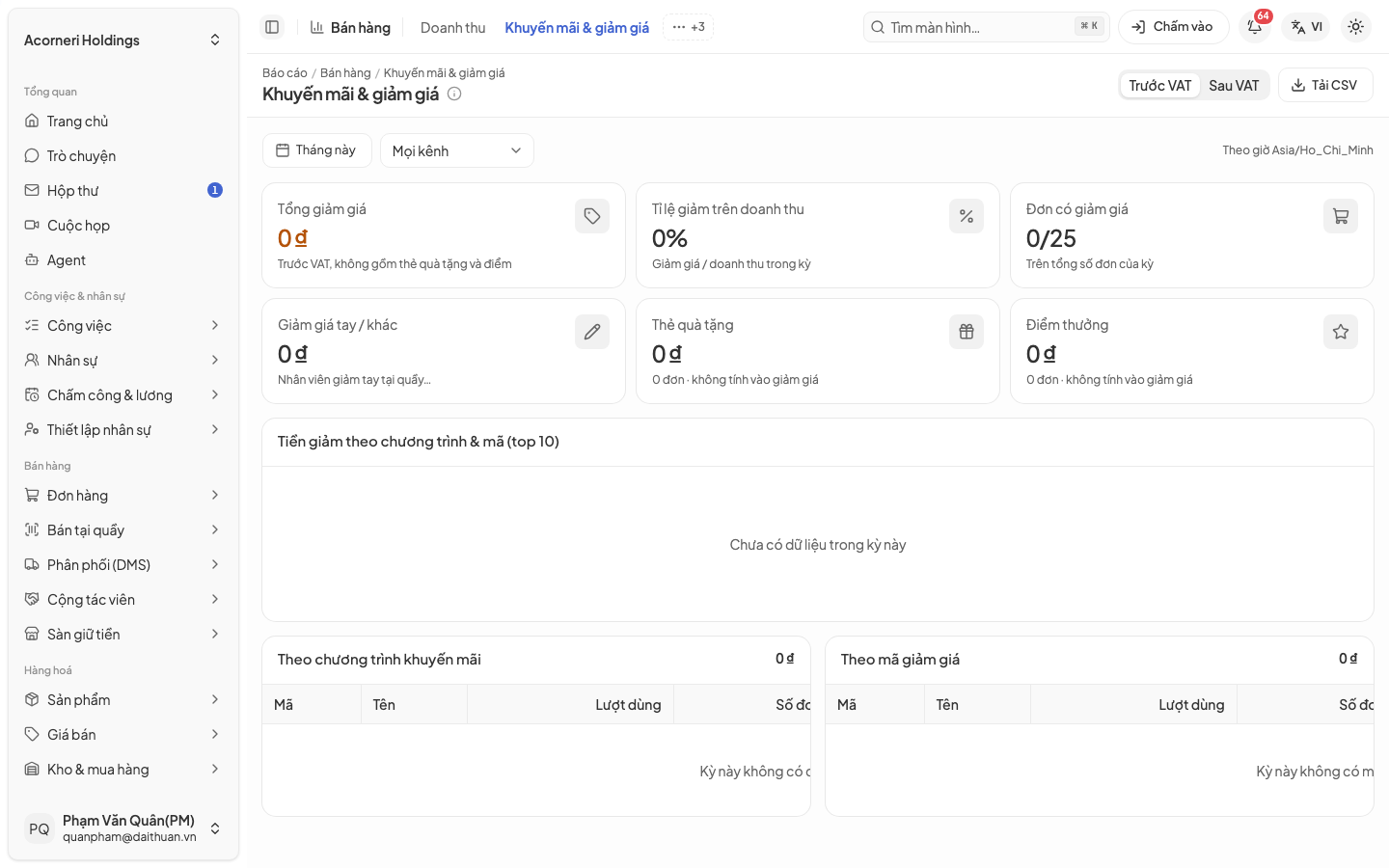Open the Mọi kênh channel dropdown
1389x868 pixels.
pyautogui.click(x=457, y=150)
